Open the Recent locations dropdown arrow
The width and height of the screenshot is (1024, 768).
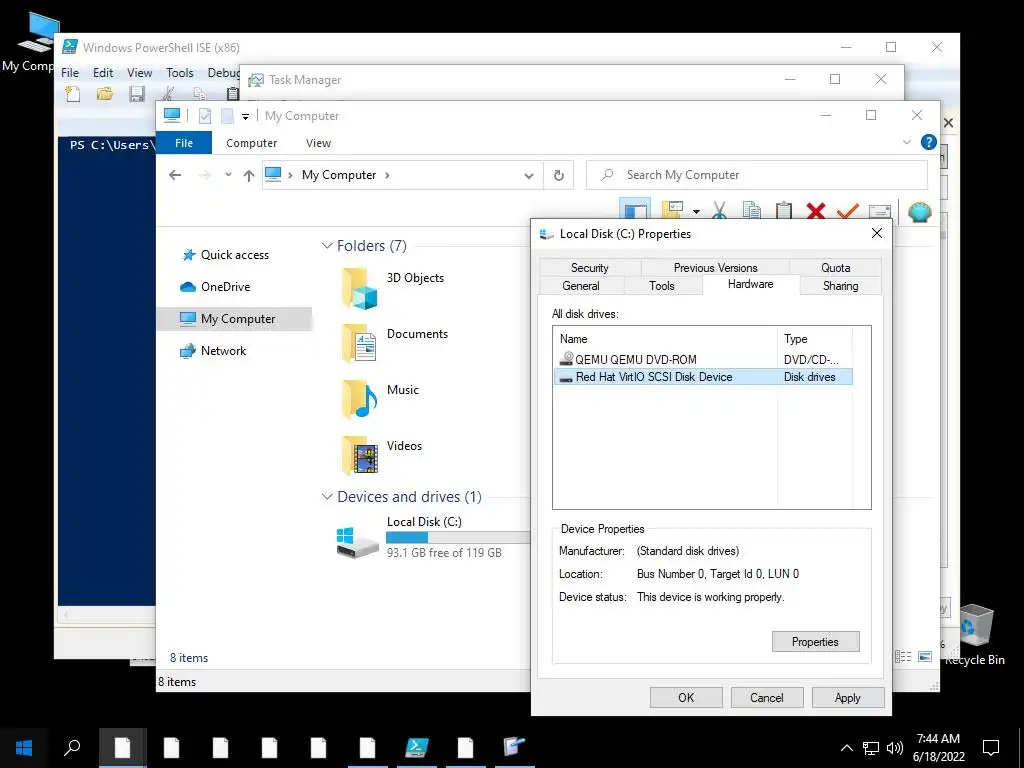coord(228,175)
